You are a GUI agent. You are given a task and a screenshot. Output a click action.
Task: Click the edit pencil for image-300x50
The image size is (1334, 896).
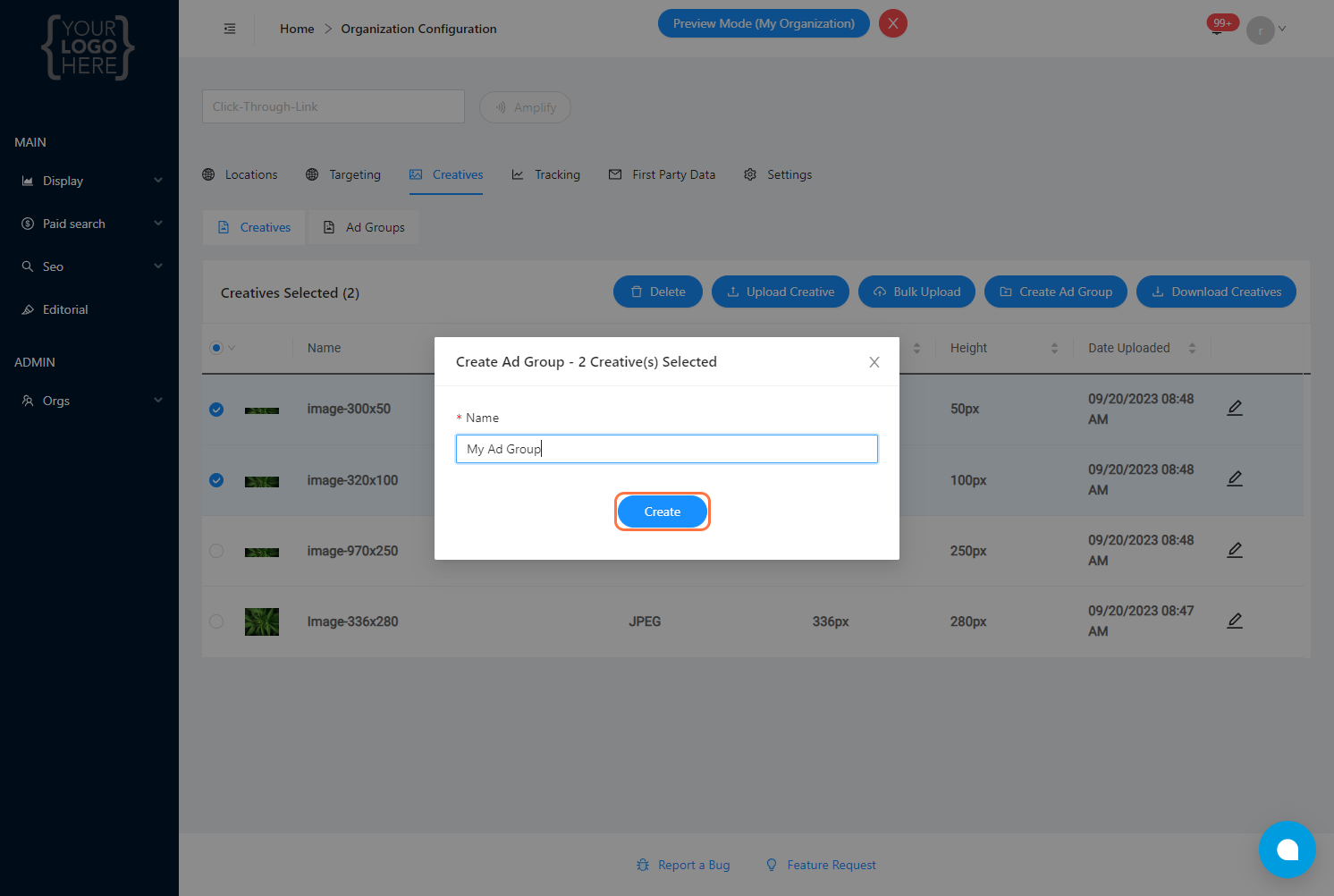[1235, 408]
